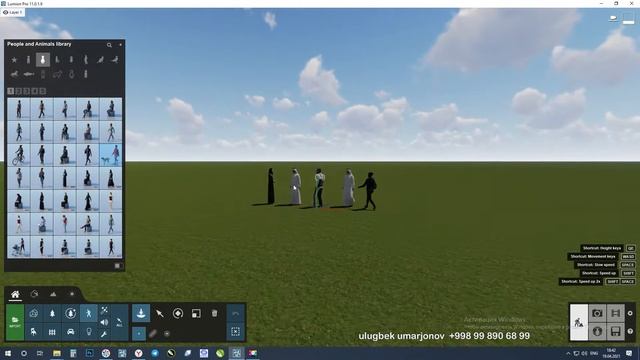This screenshot has height=360, width=640.
Task: Switch to Movie mode film button
Action: click(x=616, y=313)
